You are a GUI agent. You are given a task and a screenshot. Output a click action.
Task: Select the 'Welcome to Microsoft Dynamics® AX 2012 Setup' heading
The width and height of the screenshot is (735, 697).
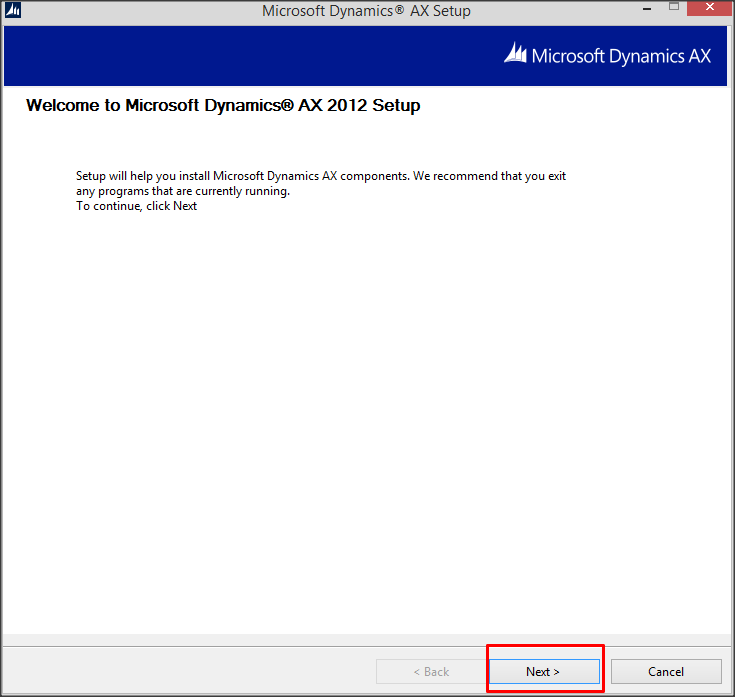tap(223, 105)
